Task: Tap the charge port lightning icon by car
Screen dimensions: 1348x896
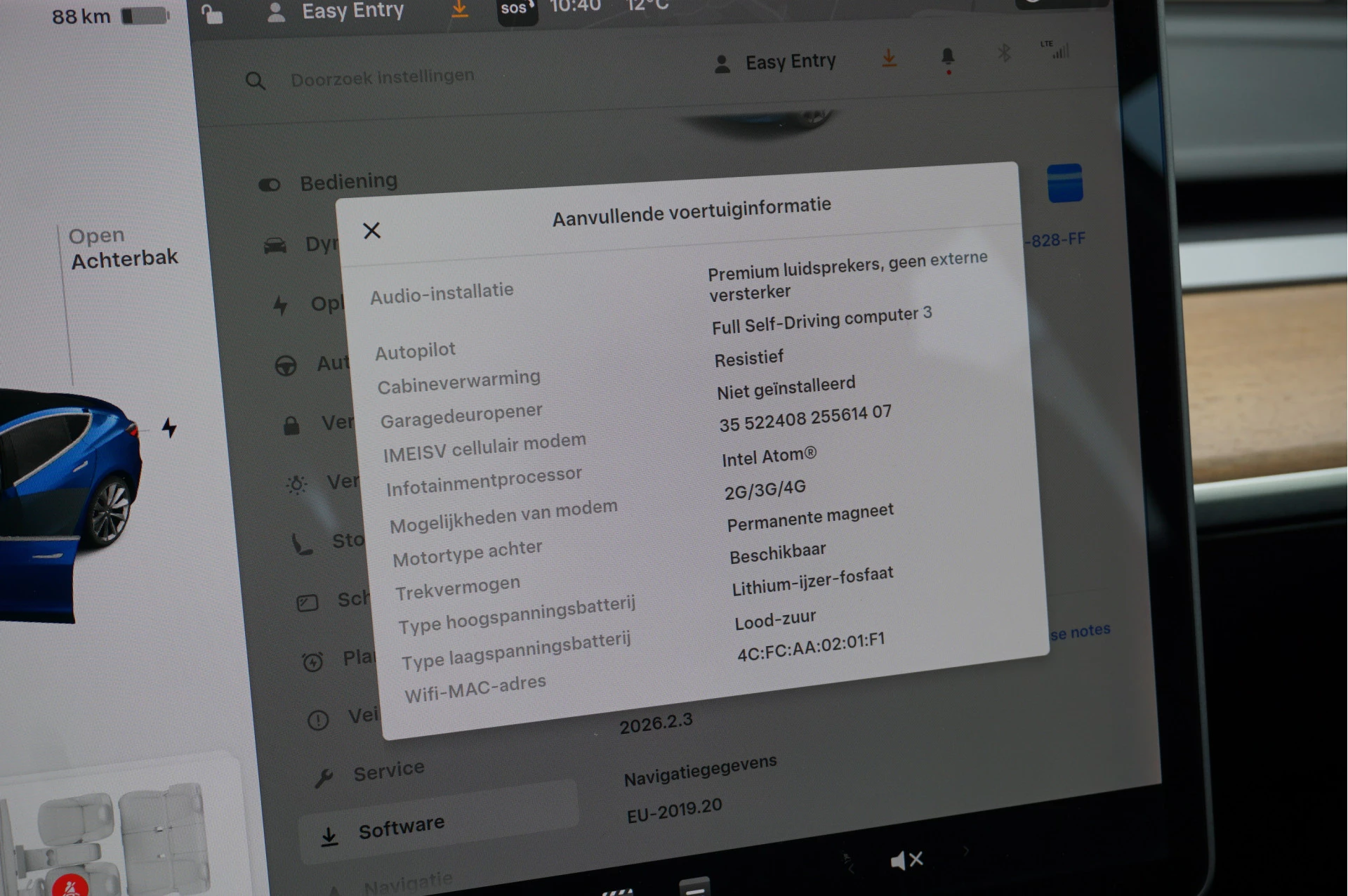Action: [x=169, y=427]
